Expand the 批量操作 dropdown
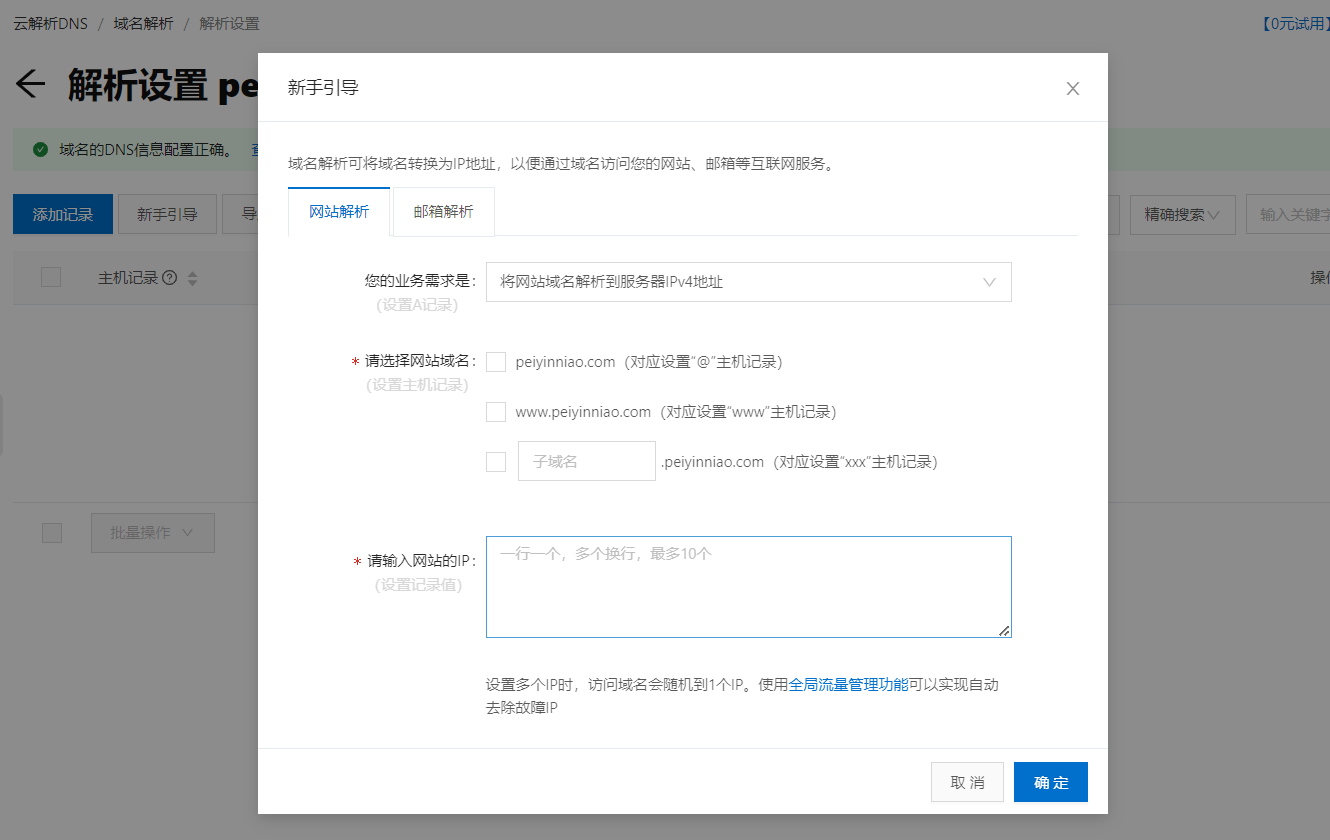Screen dimensions: 1330x840 [152, 532]
